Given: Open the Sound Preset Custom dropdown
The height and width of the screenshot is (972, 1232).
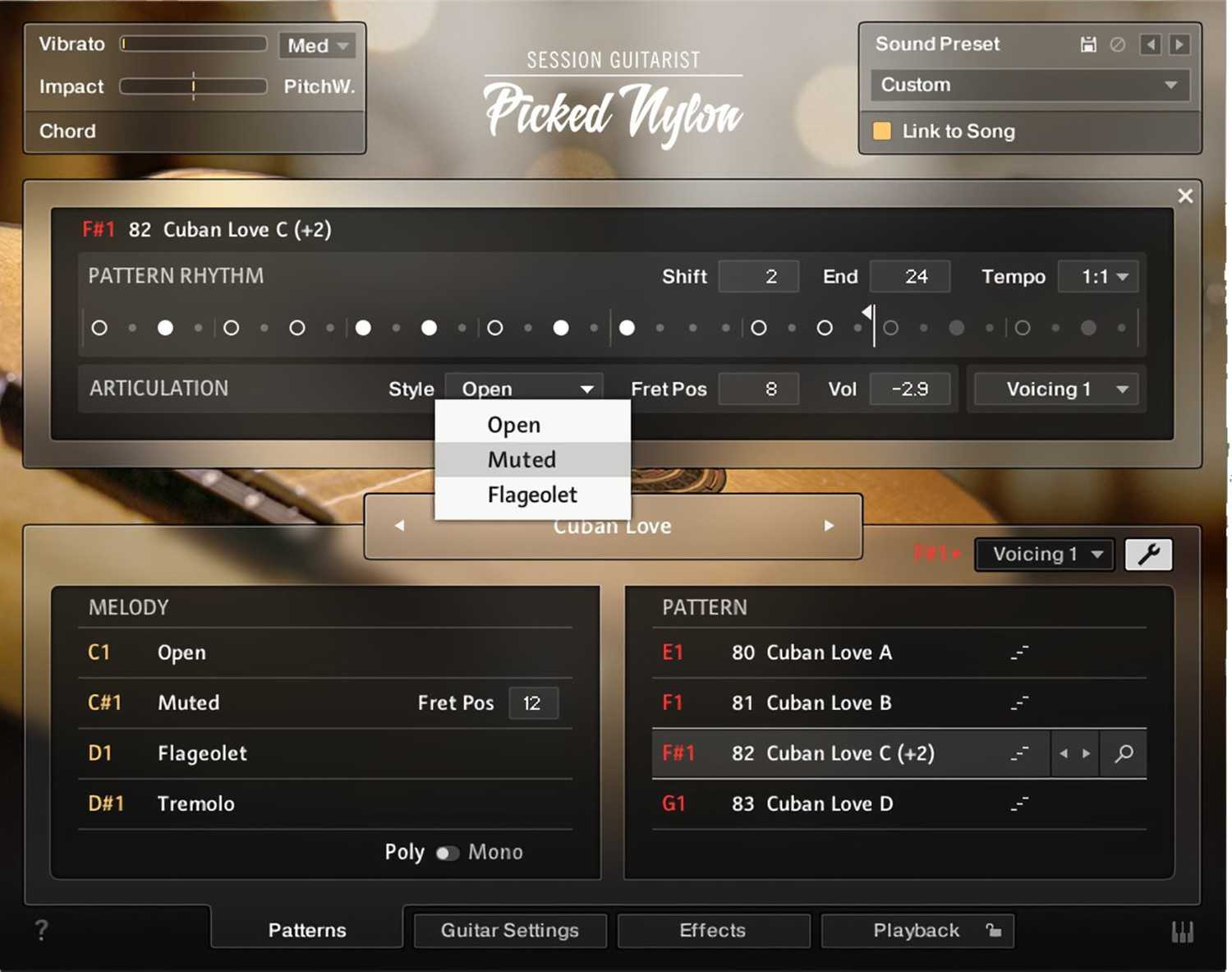Looking at the screenshot, I should tap(1029, 85).
